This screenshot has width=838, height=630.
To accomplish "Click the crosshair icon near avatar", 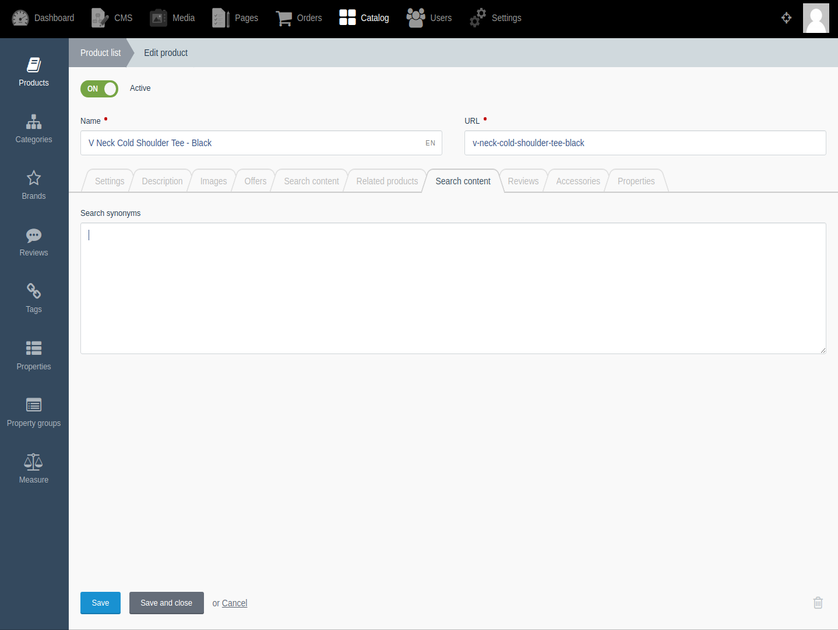I will pyautogui.click(x=786, y=18).
